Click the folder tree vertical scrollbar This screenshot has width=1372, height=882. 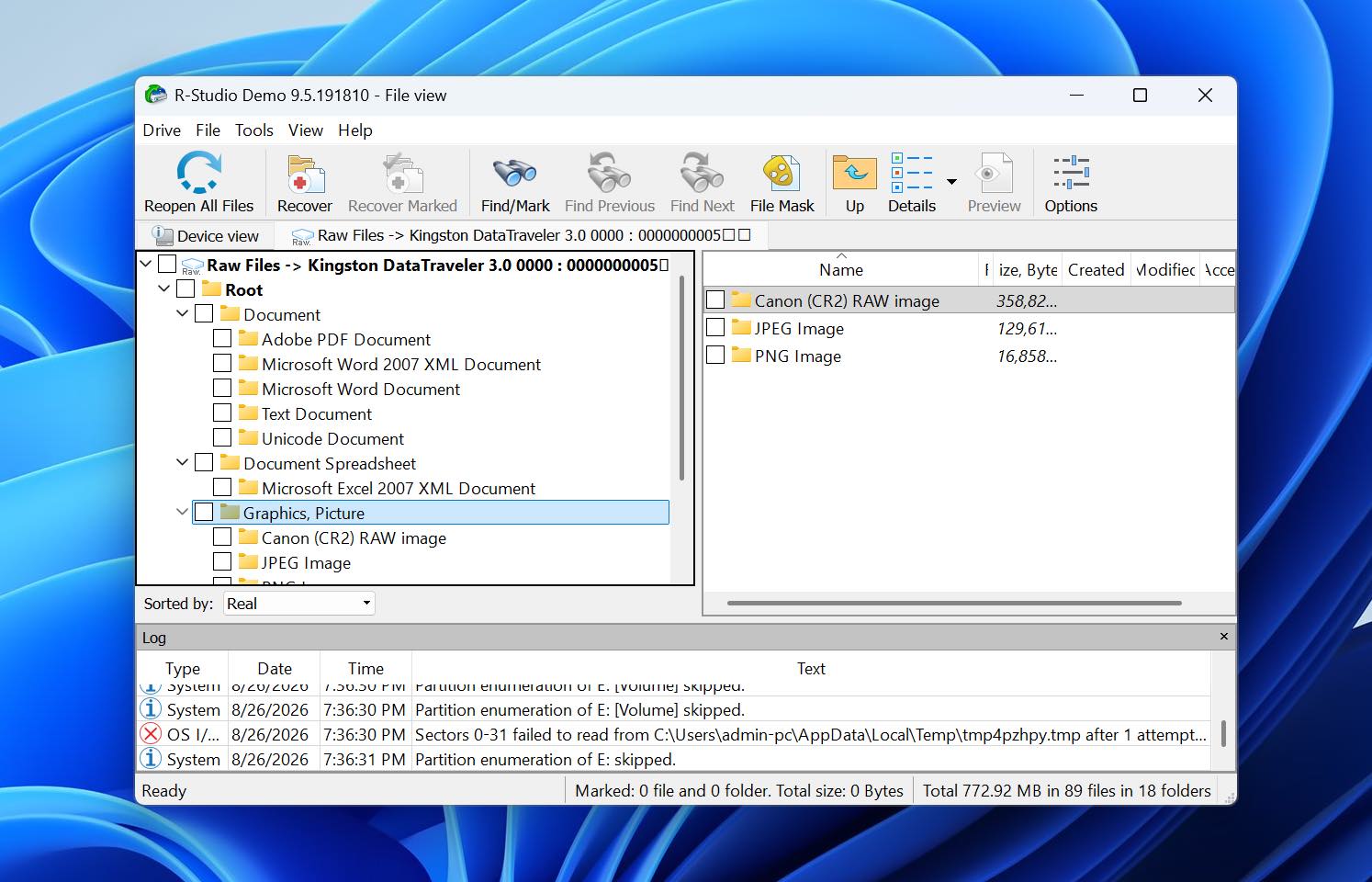[x=681, y=378]
